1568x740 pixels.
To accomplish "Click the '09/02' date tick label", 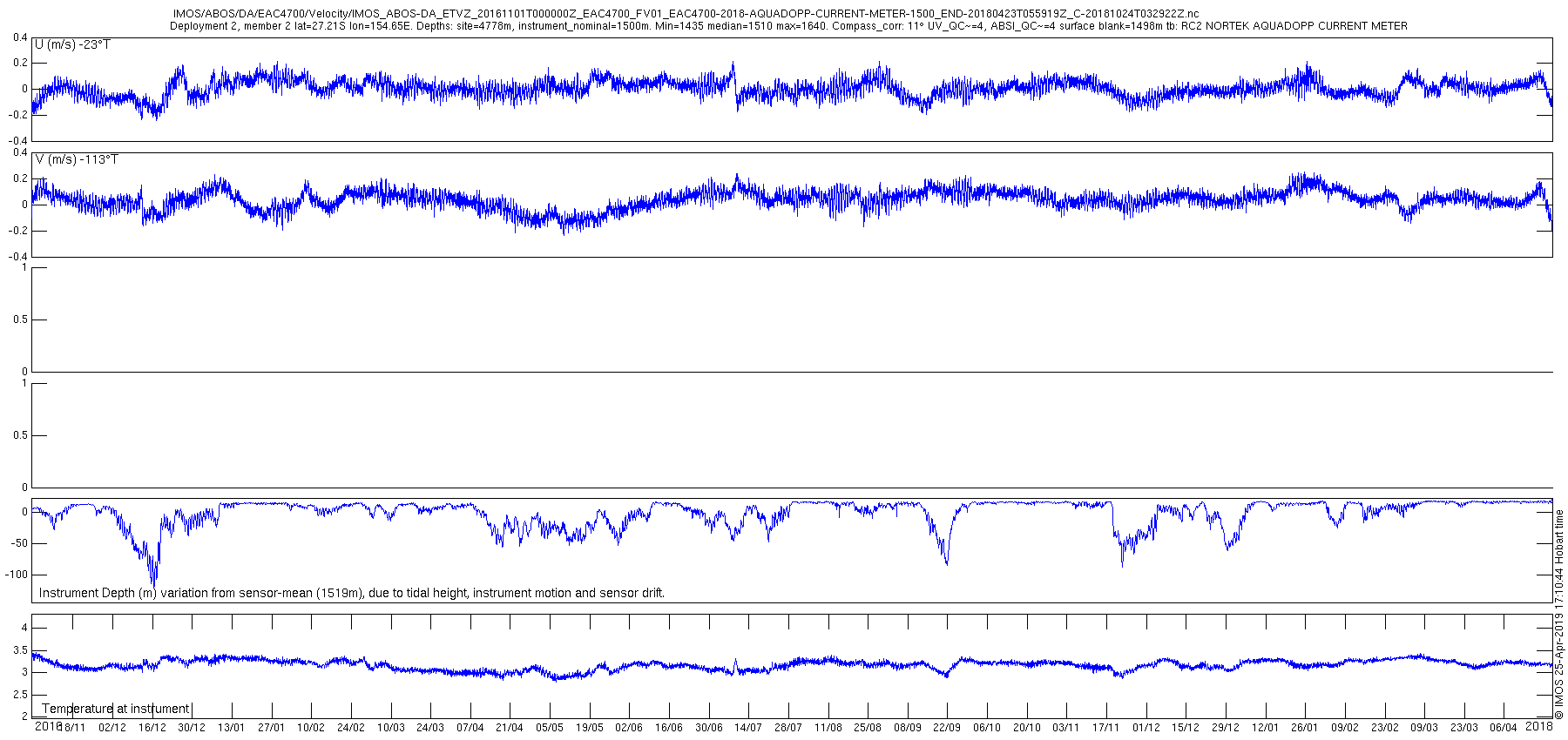I will pyautogui.click(x=1345, y=727).
